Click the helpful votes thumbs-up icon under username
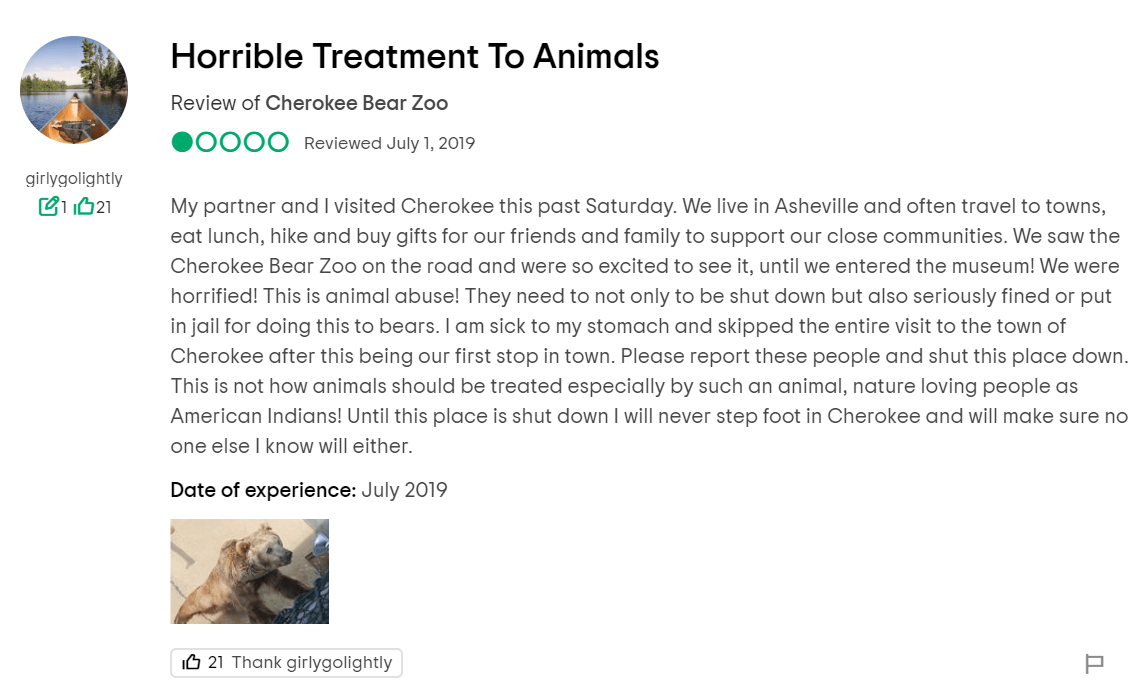Viewport: 1142px width, 696px height. (x=84, y=207)
